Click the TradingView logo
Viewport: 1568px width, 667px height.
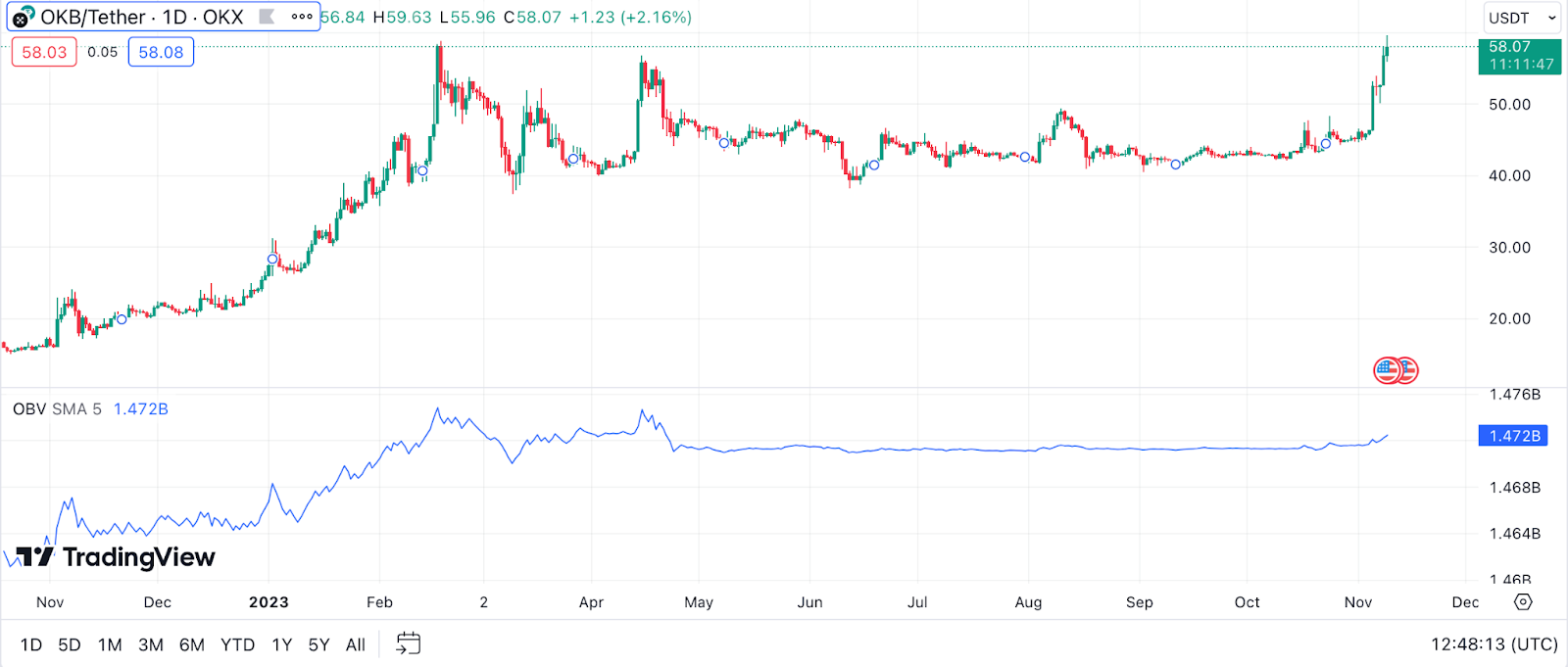point(116,557)
